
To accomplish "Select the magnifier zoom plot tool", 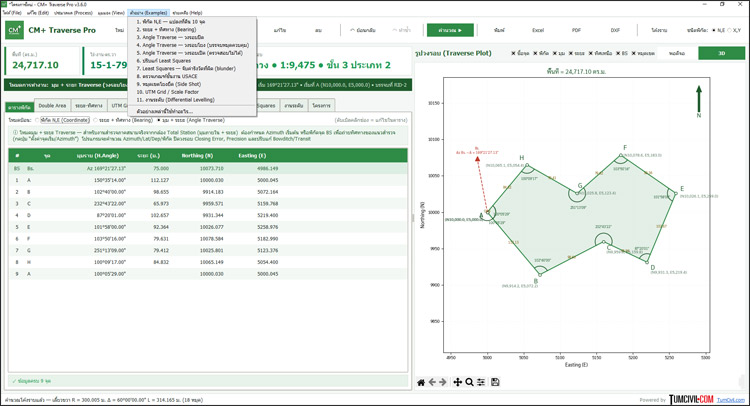I will pos(469,382).
